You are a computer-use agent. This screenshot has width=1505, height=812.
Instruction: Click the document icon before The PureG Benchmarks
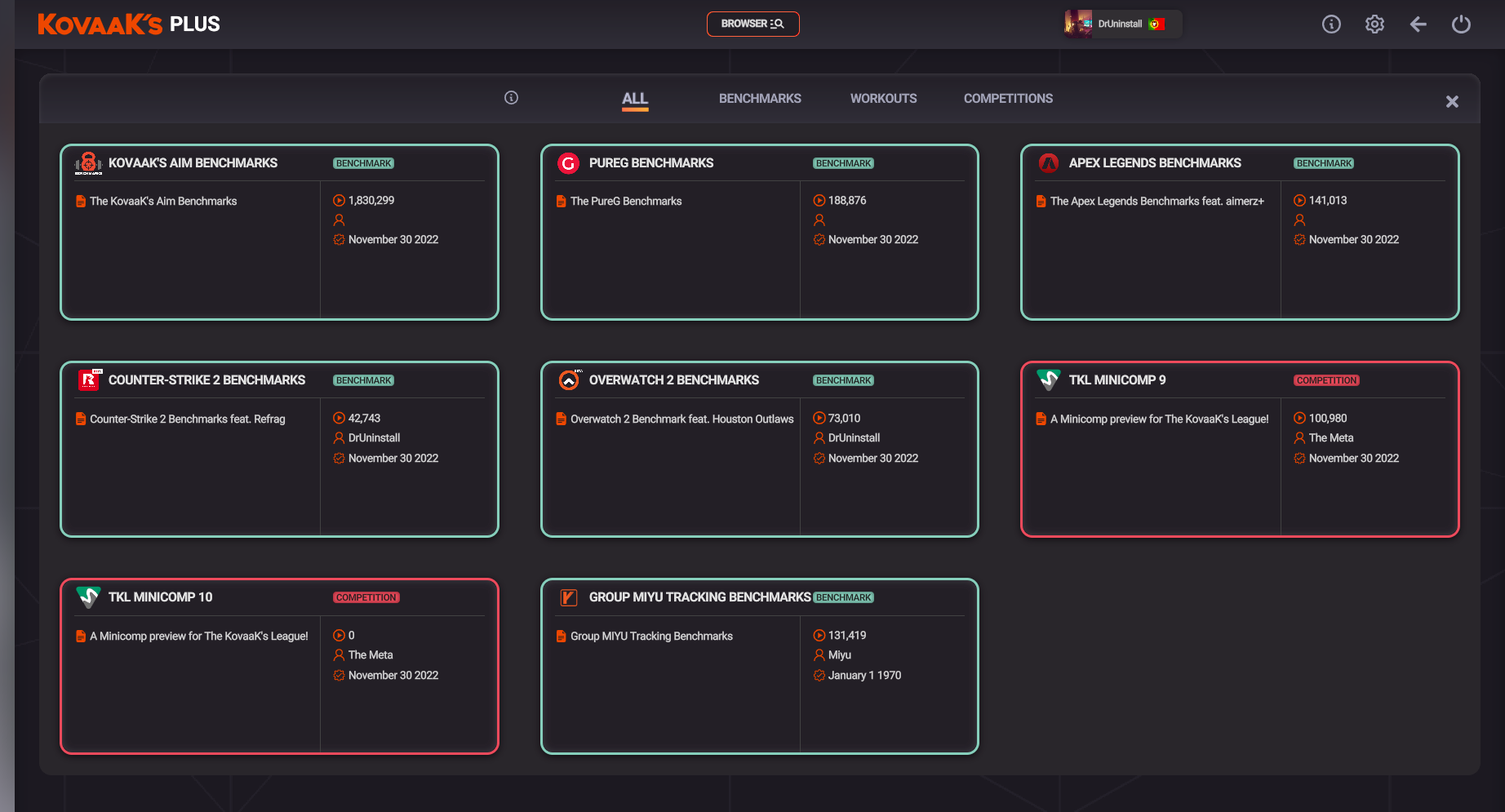[561, 201]
